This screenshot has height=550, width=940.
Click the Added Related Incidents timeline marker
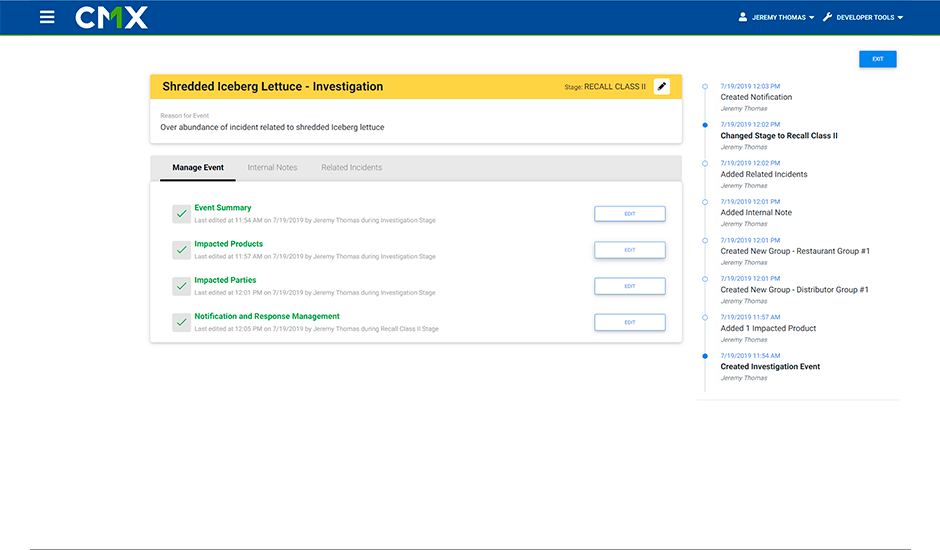705,163
